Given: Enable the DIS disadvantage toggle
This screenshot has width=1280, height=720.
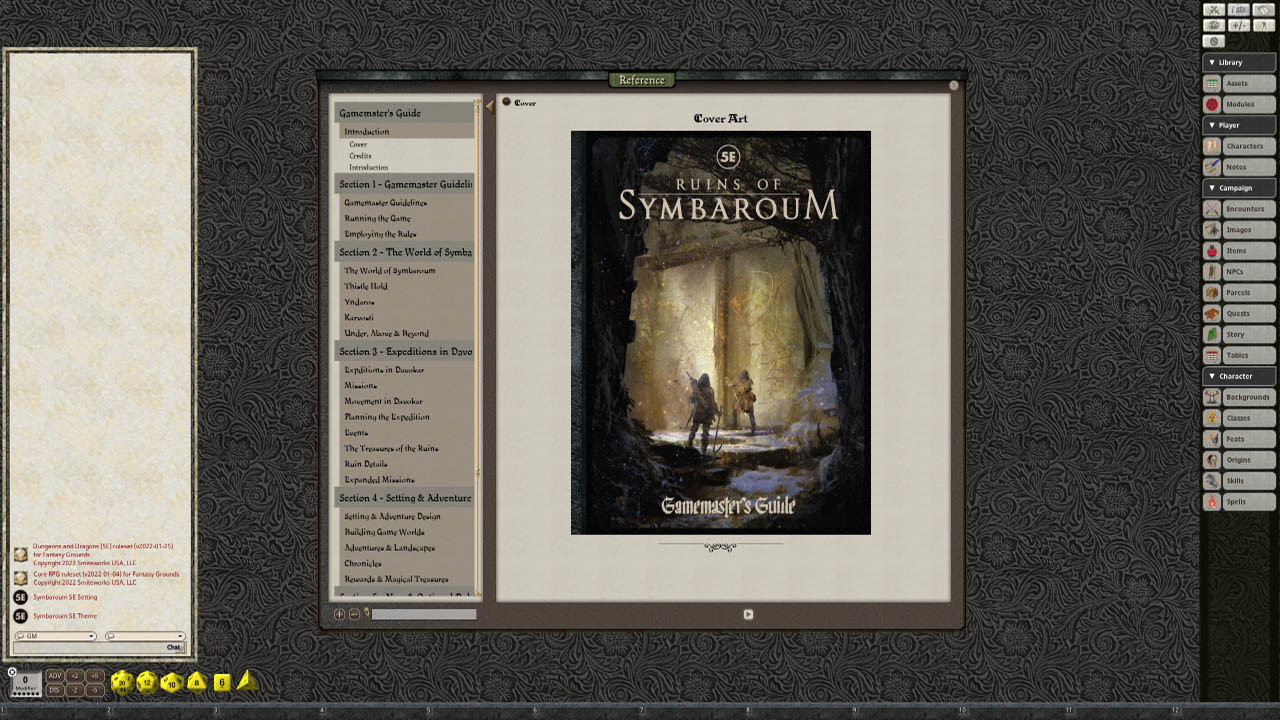Looking at the screenshot, I should tap(55, 688).
